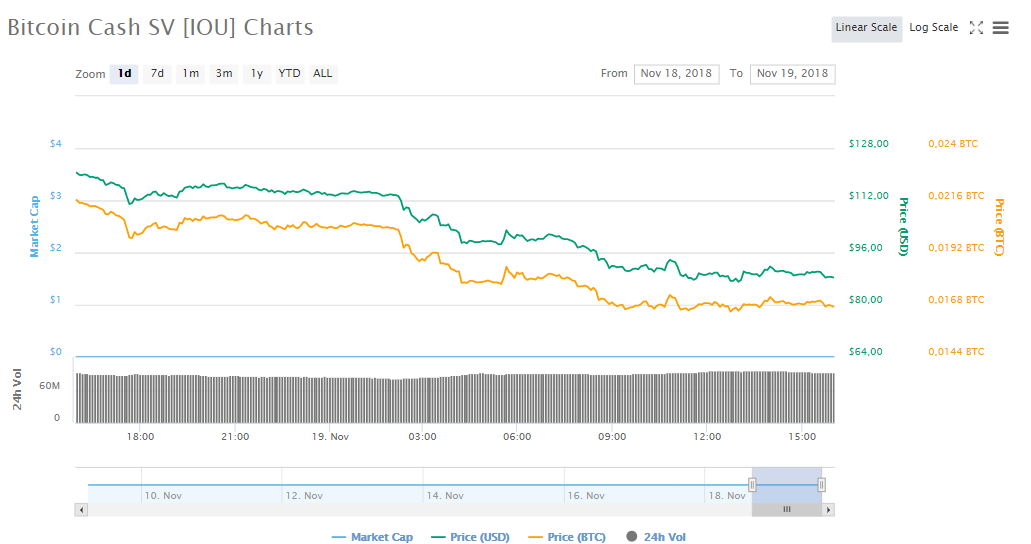Click the 10. Nov navigator label
This screenshot has width=1031, height=544.
point(163,496)
